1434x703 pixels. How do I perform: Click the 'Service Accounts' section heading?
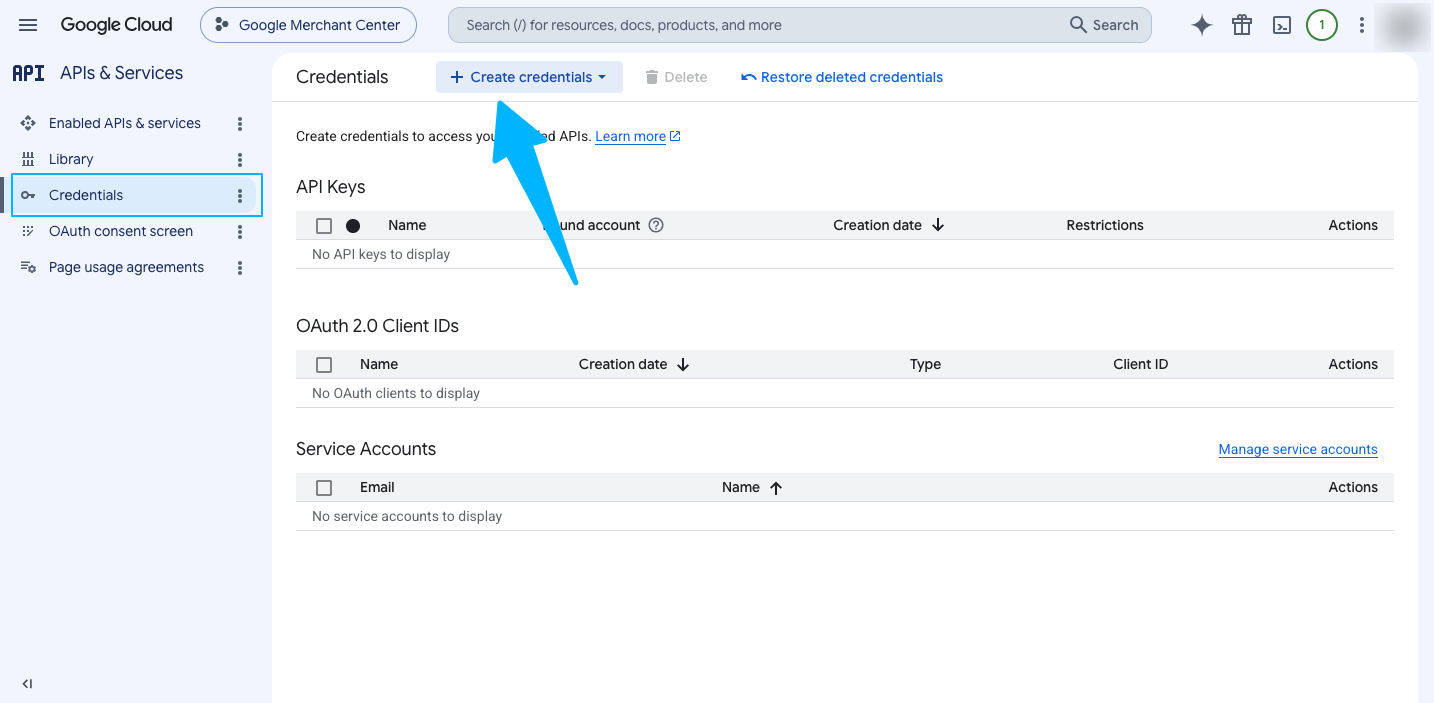click(366, 449)
